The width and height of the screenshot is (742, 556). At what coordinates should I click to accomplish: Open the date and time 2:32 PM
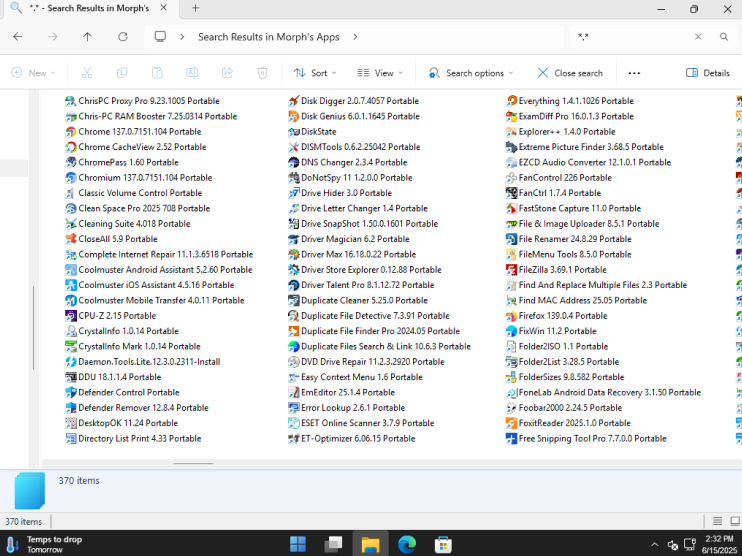(x=719, y=544)
